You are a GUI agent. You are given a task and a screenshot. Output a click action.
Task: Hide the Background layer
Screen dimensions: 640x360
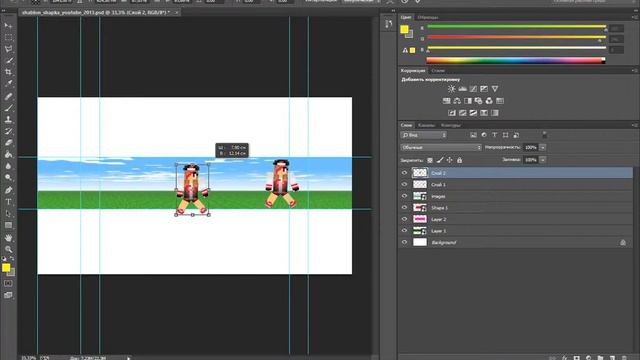(x=404, y=242)
